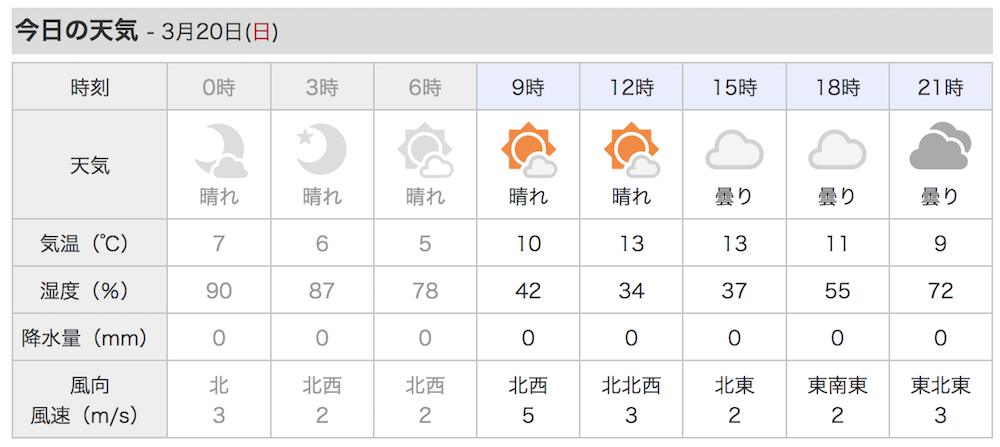Select the gray sun-and-cloud icon at 6時
Image resolution: width=1000 pixels, height=447 pixels.
click(x=425, y=151)
